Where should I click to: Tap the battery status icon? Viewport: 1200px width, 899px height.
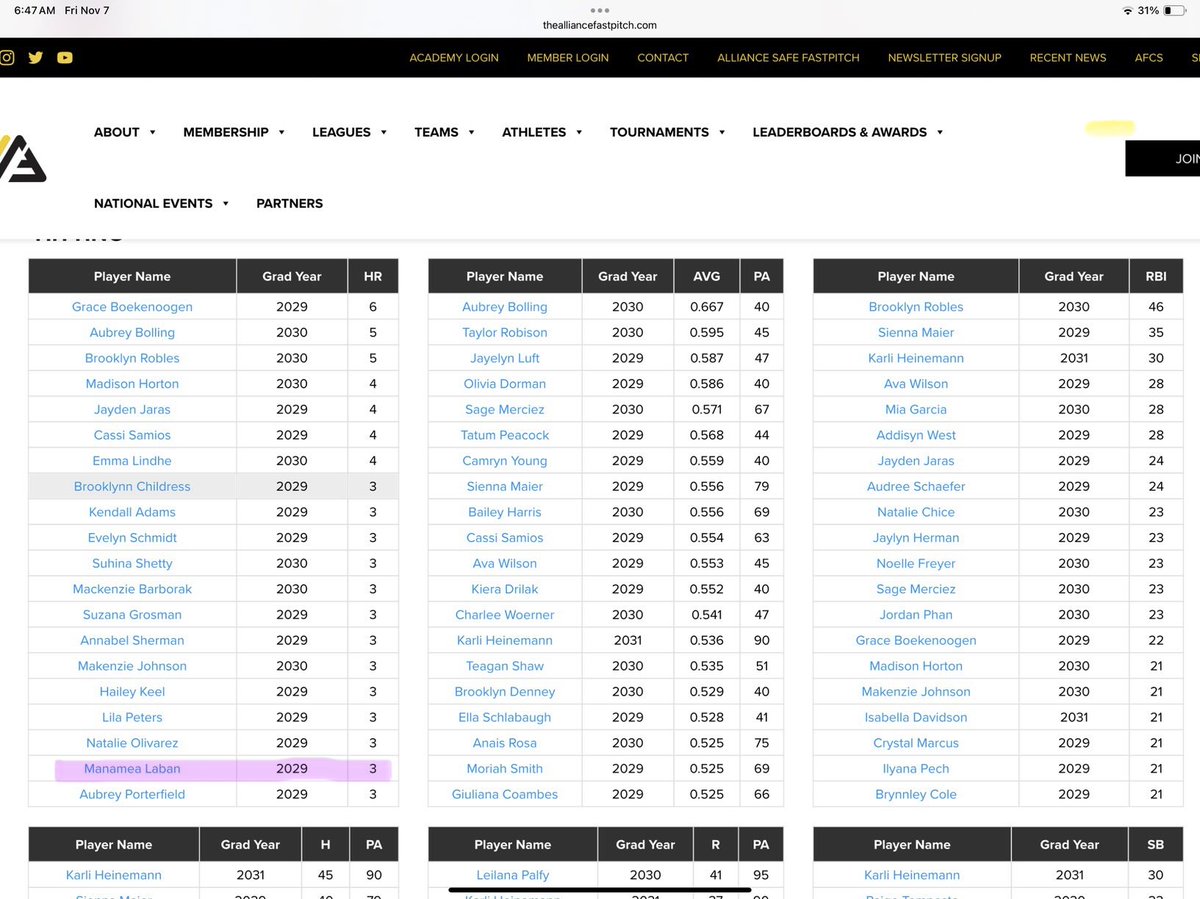pyautogui.click(x=1176, y=10)
